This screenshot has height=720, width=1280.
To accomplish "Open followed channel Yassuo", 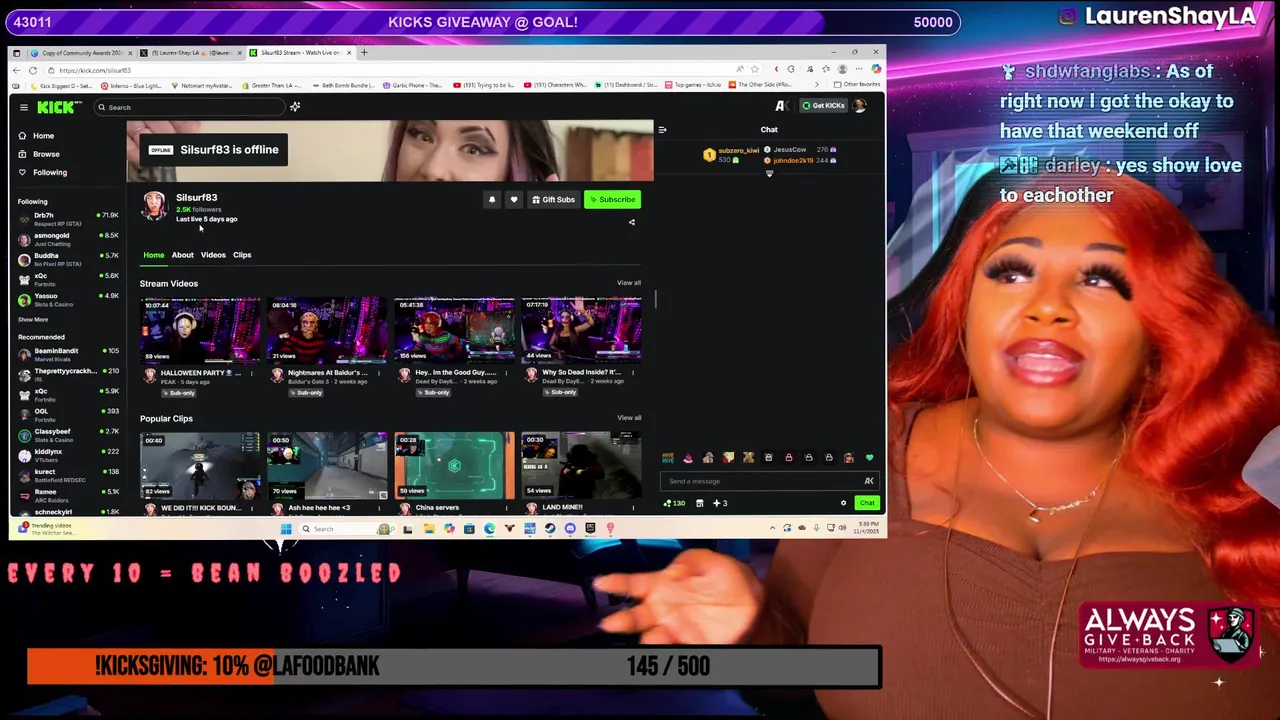I will click(x=68, y=299).
